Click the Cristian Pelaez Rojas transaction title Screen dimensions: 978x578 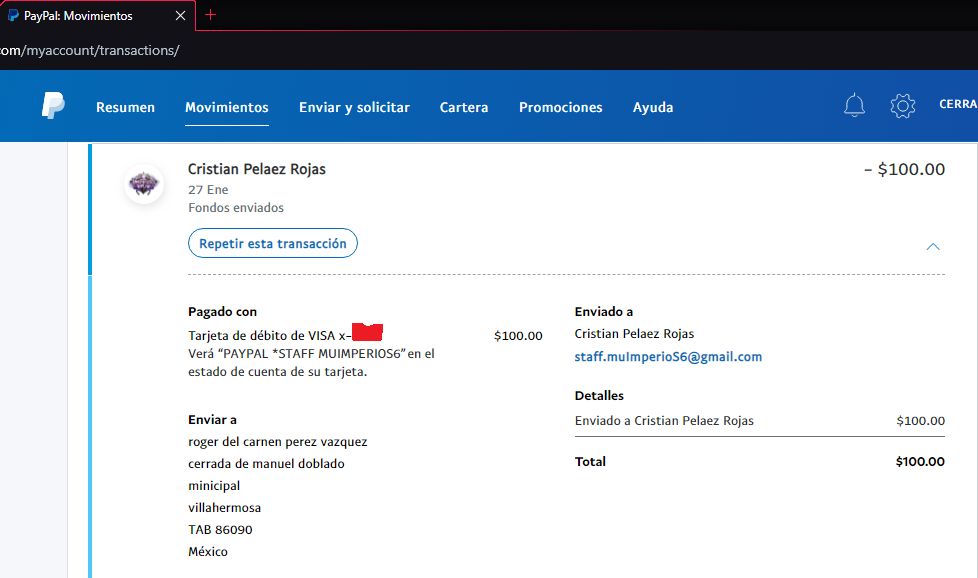[256, 169]
